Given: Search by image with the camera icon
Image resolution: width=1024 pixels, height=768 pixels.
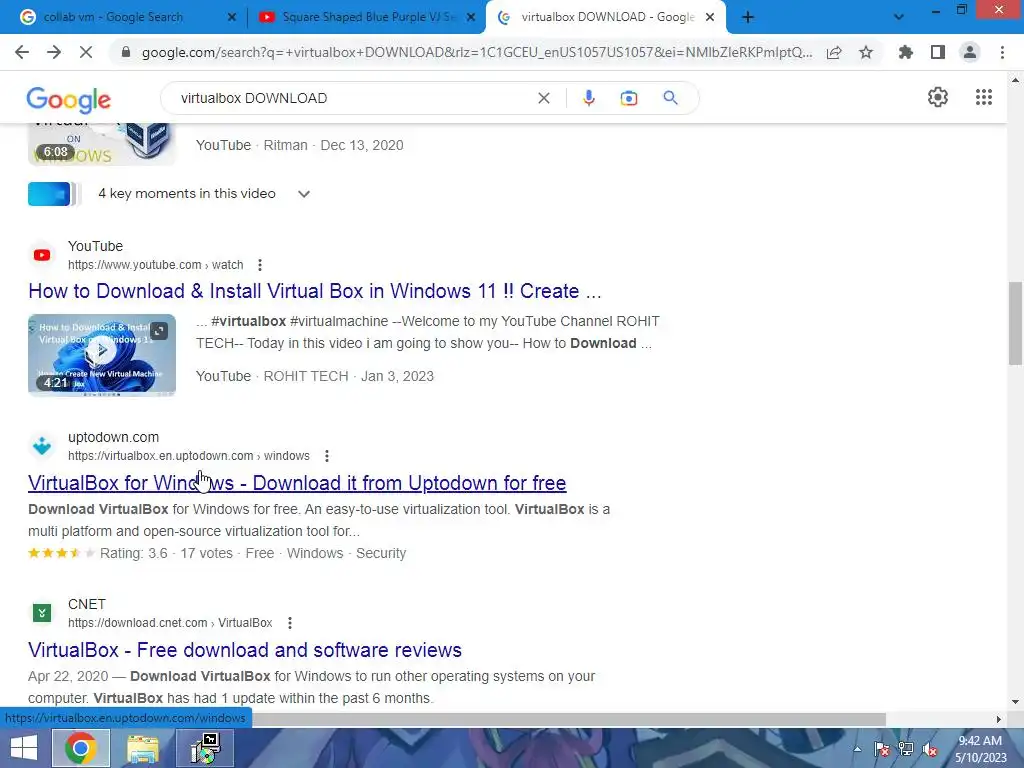Looking at the screenshot, I should [x=628, y=98].
